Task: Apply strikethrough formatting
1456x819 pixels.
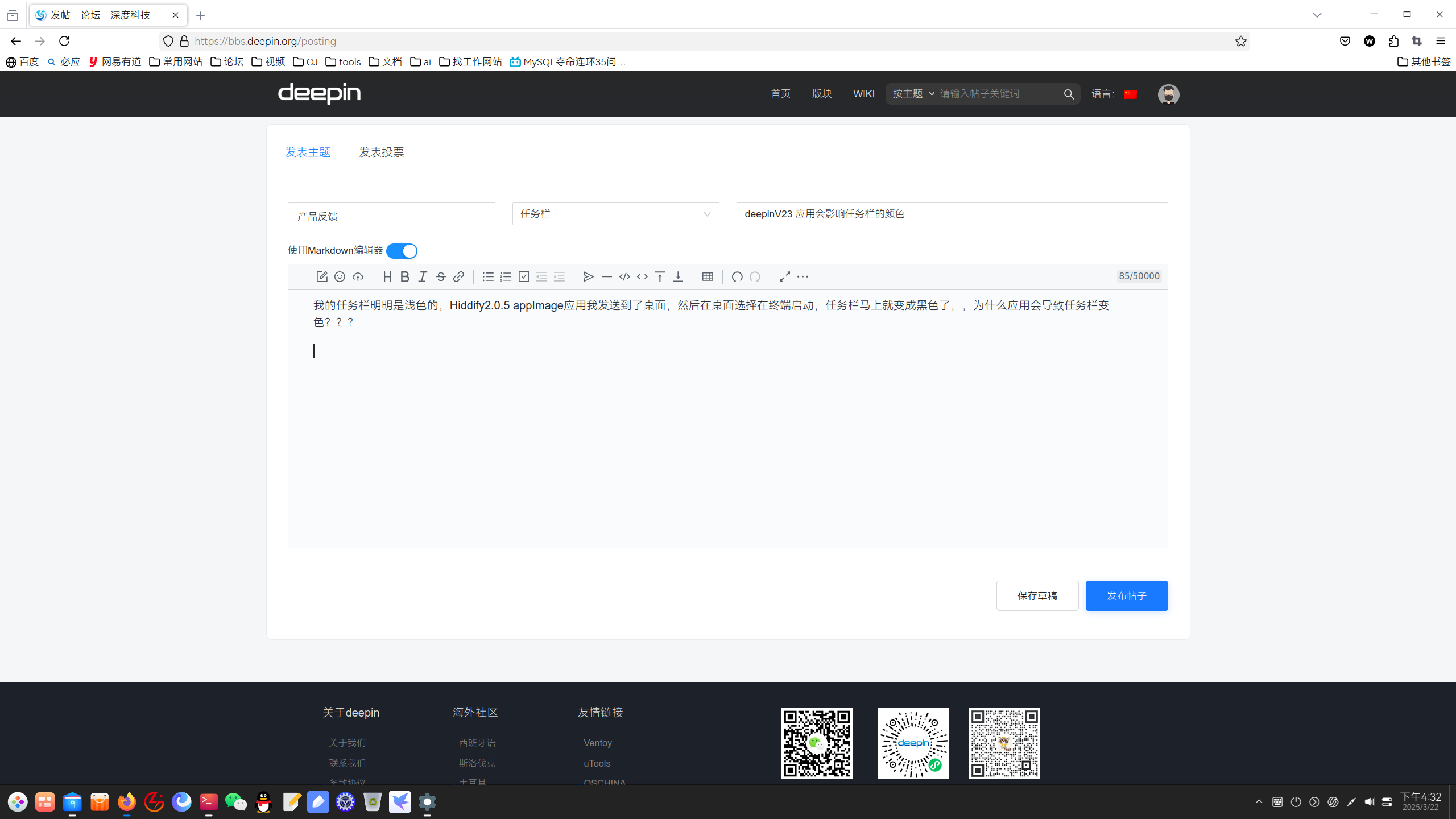Action: click(x=441, y=276)
